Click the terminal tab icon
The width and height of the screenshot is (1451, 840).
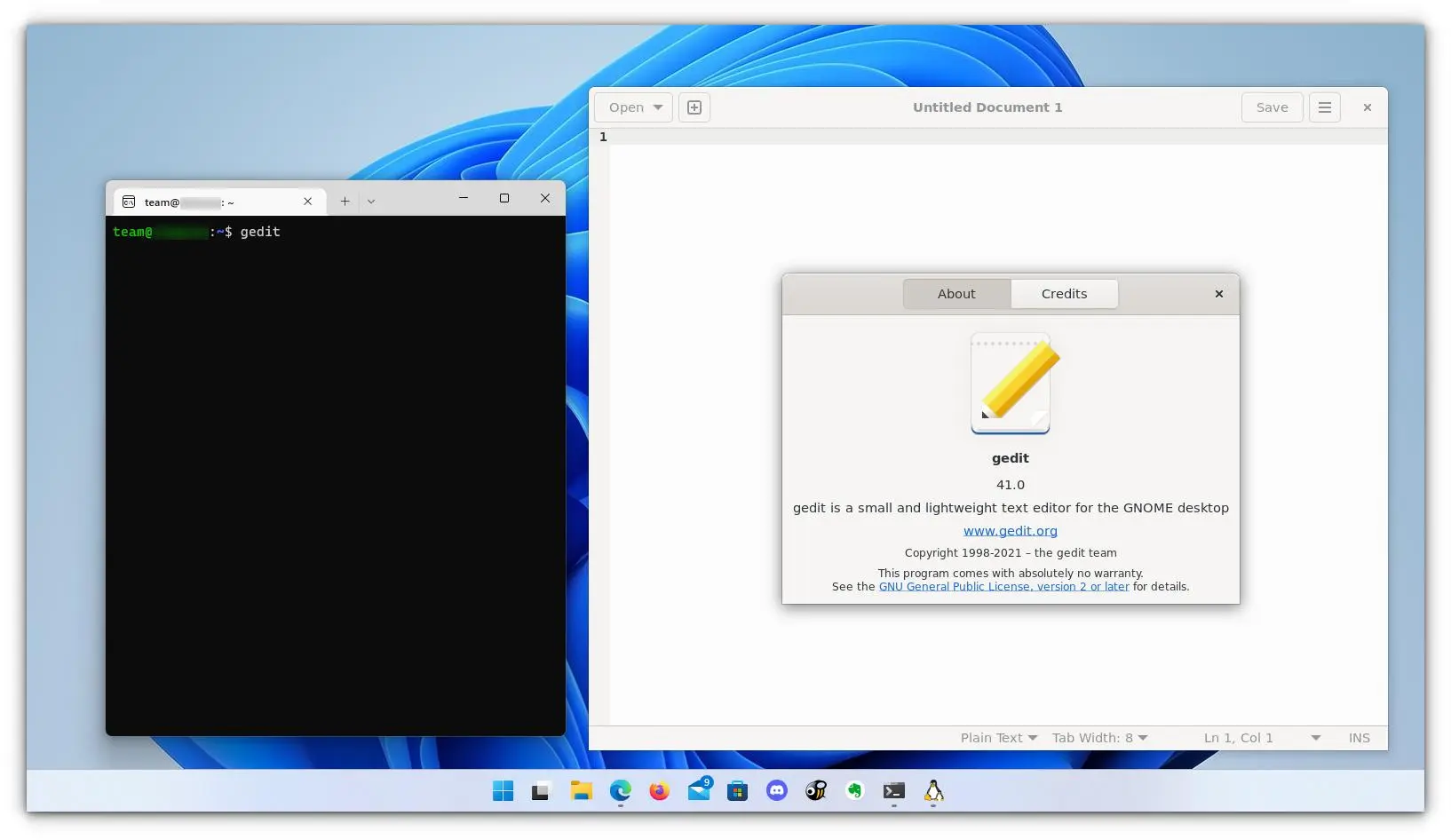click(x=129, y=202)
